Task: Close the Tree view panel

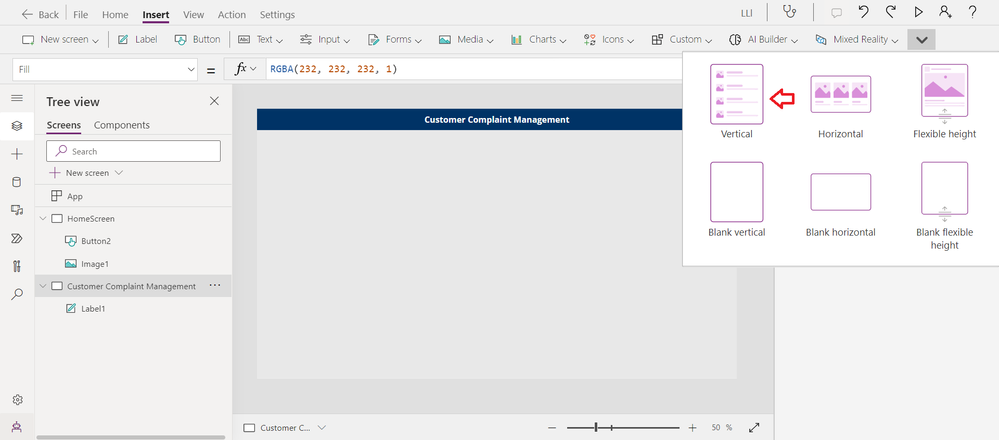Action: (214, 101)
